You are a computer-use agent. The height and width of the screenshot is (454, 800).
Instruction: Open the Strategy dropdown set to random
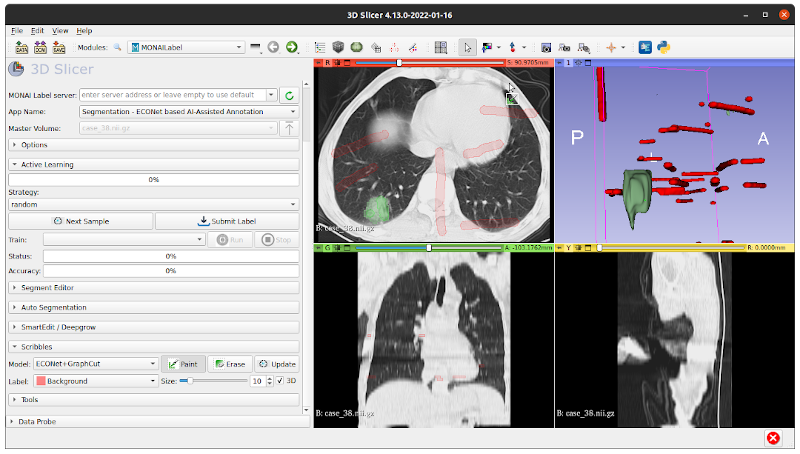point(154,204)
